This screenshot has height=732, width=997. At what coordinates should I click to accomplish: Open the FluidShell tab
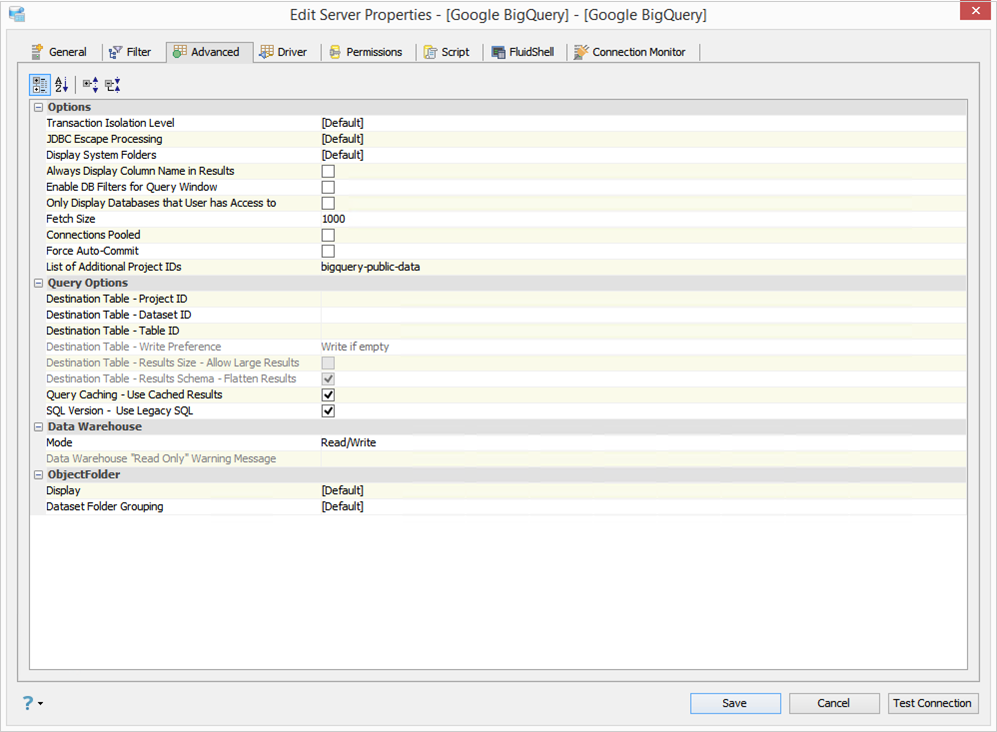point(523,52)
